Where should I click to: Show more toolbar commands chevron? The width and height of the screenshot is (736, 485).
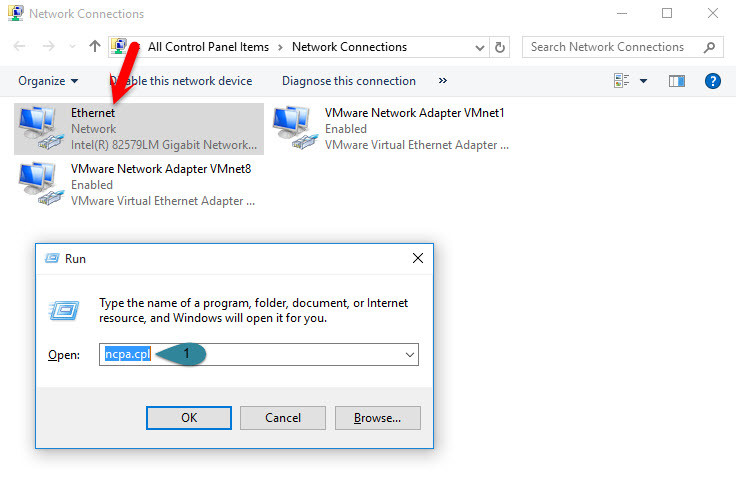(442, 81)
